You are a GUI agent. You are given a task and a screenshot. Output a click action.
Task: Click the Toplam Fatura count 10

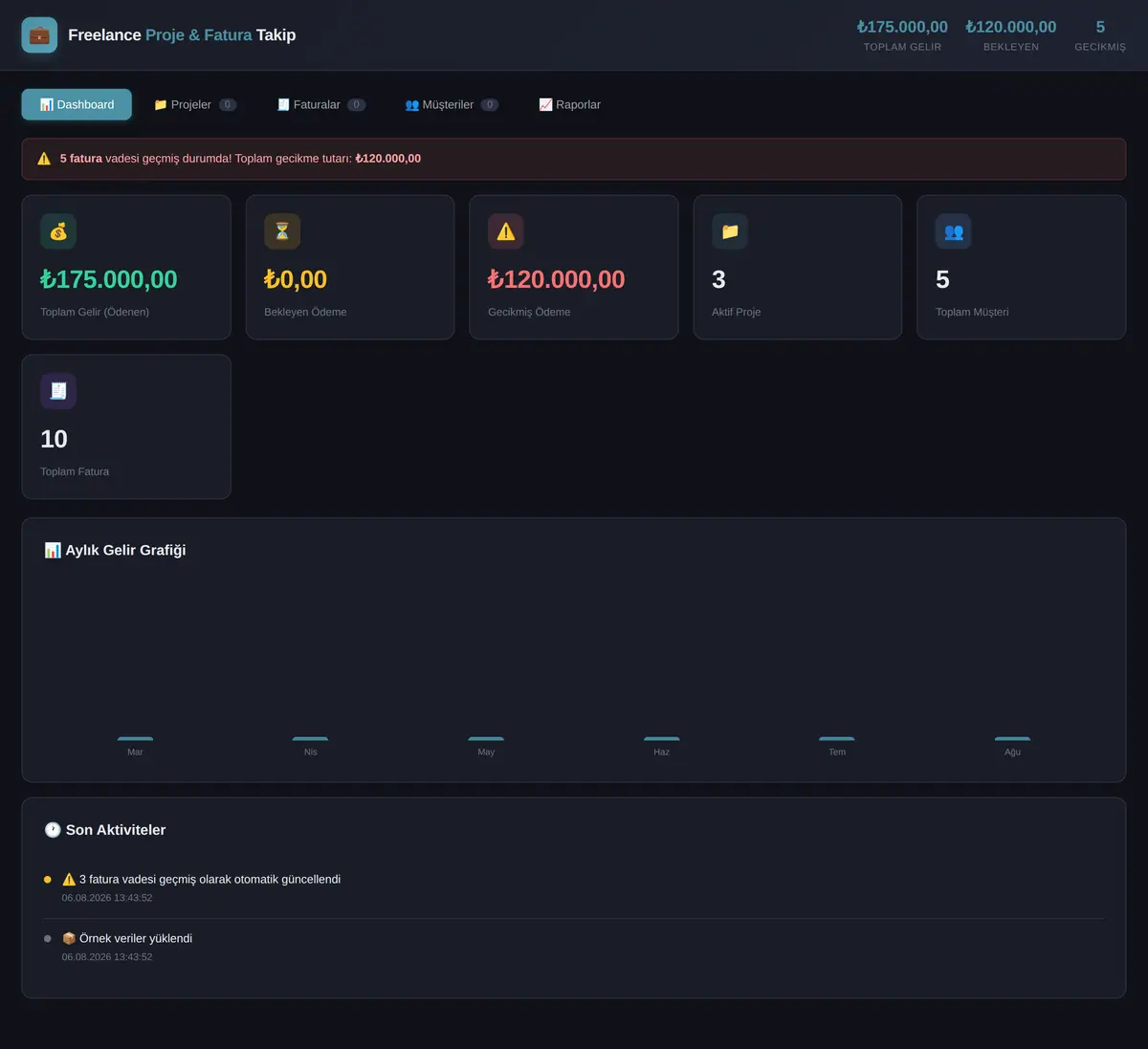click(x=54, y=439)
